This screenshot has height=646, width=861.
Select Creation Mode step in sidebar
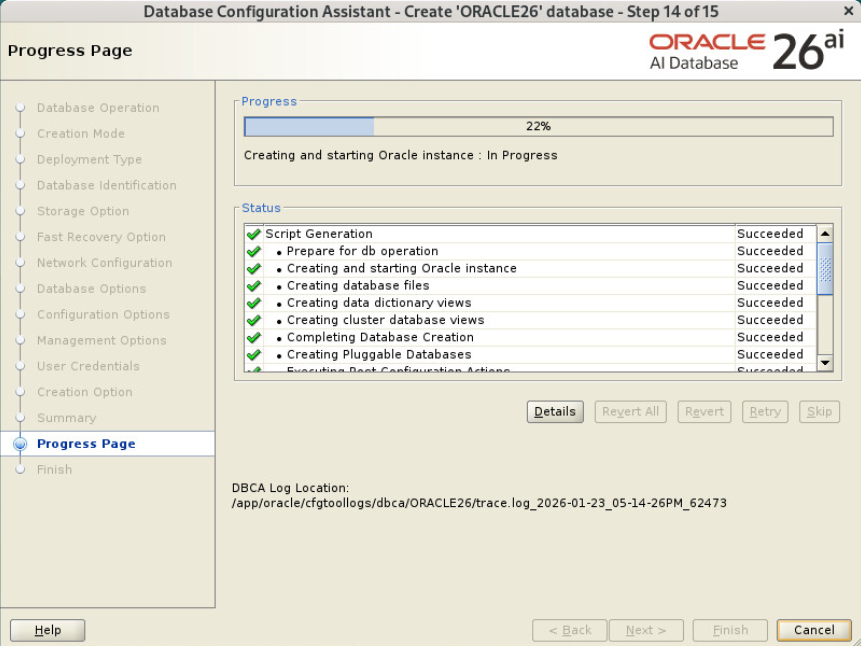pyautogui.click(x=81, y=133)
